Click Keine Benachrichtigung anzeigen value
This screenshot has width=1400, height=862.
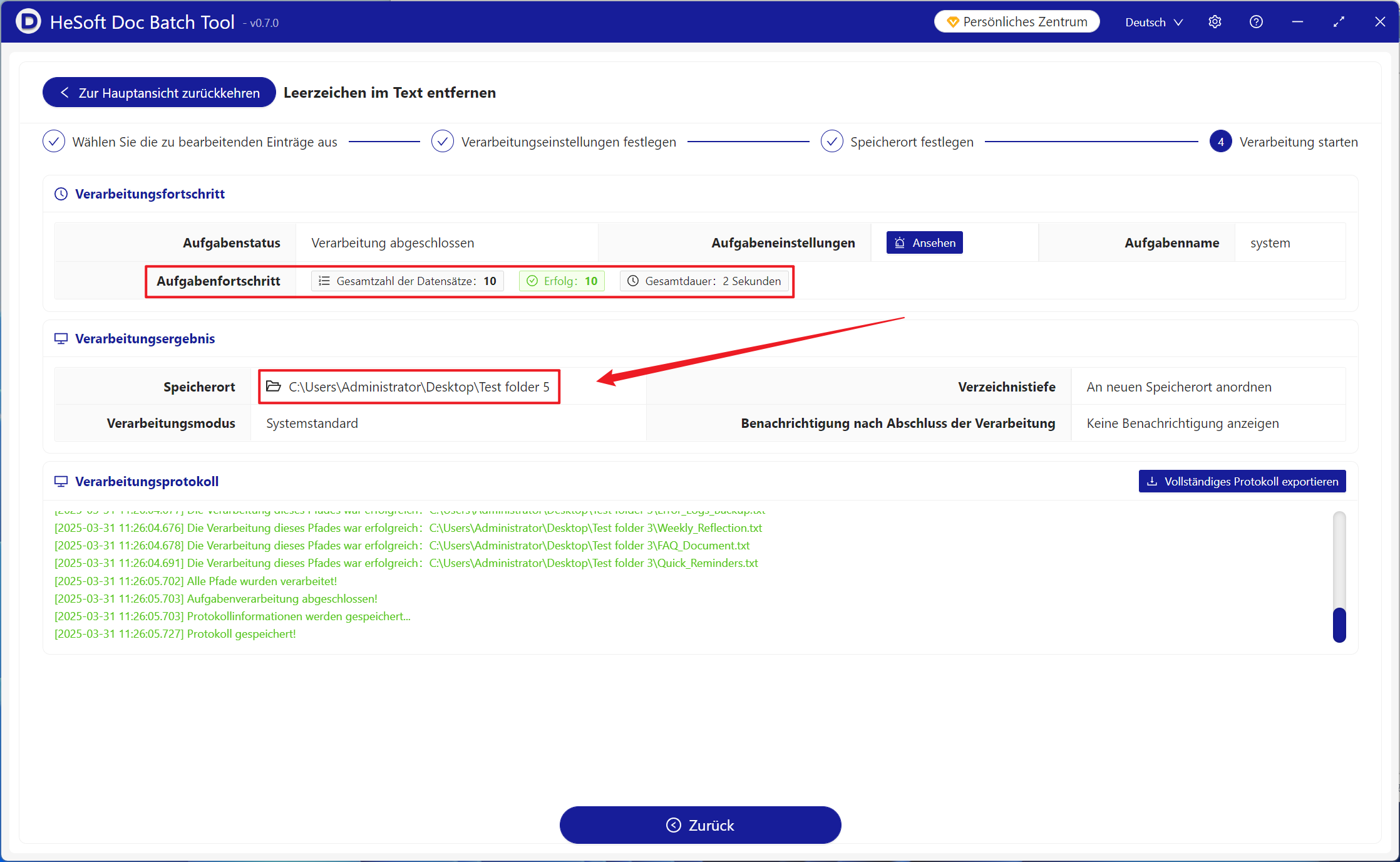click(1183, 423)
